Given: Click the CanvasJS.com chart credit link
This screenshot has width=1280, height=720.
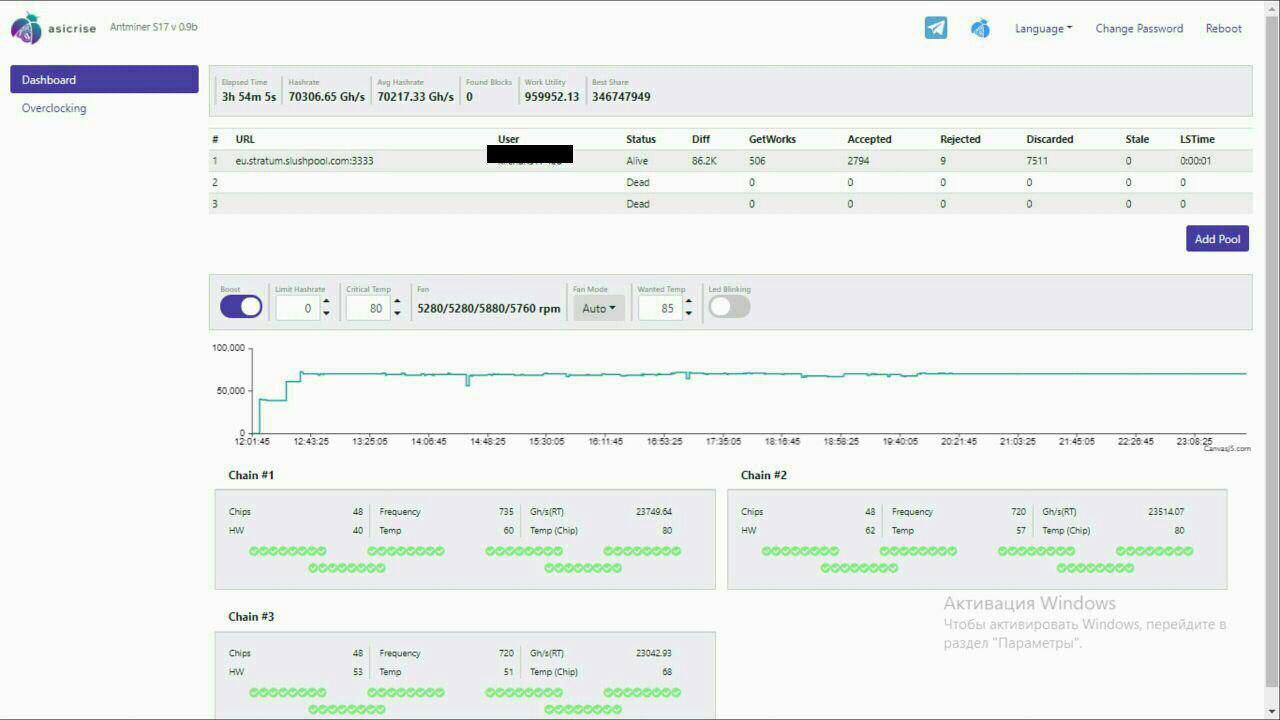Looking at the screenshot, I should point(1227,449).
